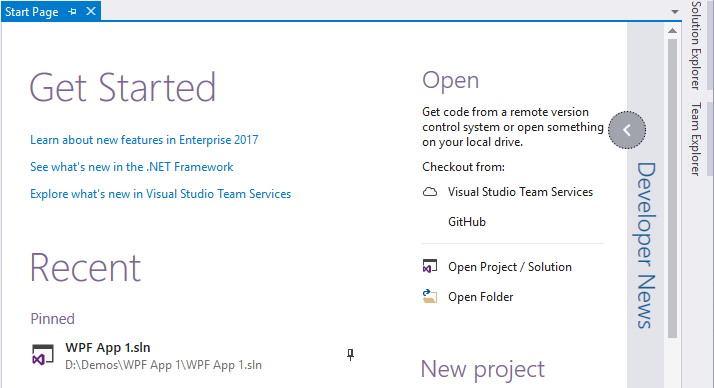This screenshot has height=388, width=714.
Task: Click the Pinned section heading
Action: tap(52, 319)
